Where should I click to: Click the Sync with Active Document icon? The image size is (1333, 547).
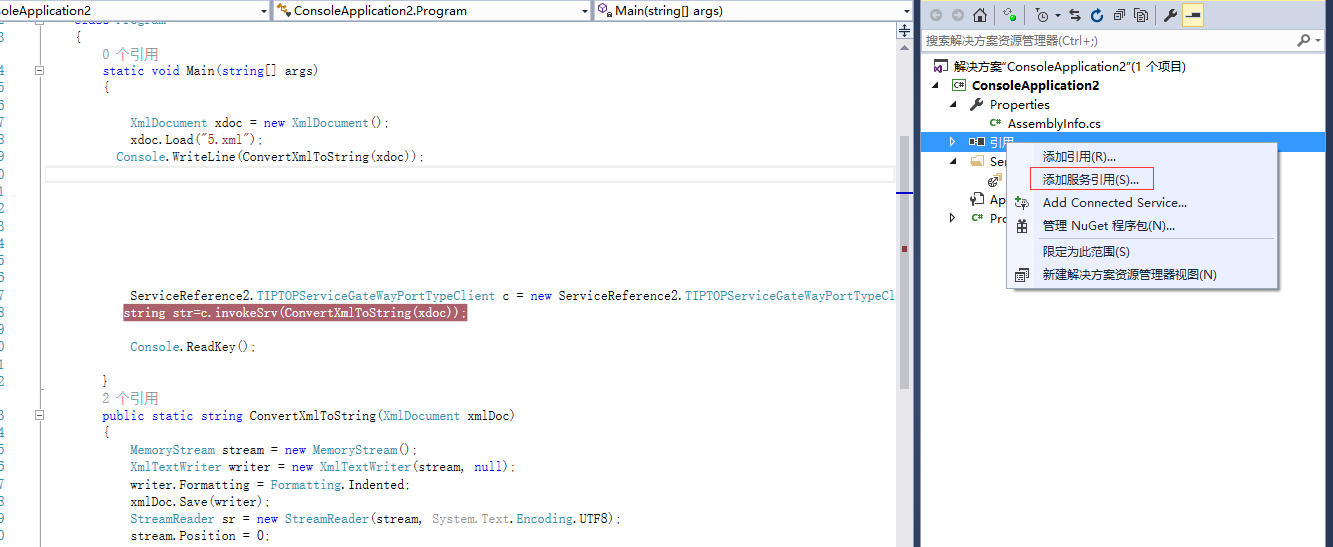click(1075, 15)
